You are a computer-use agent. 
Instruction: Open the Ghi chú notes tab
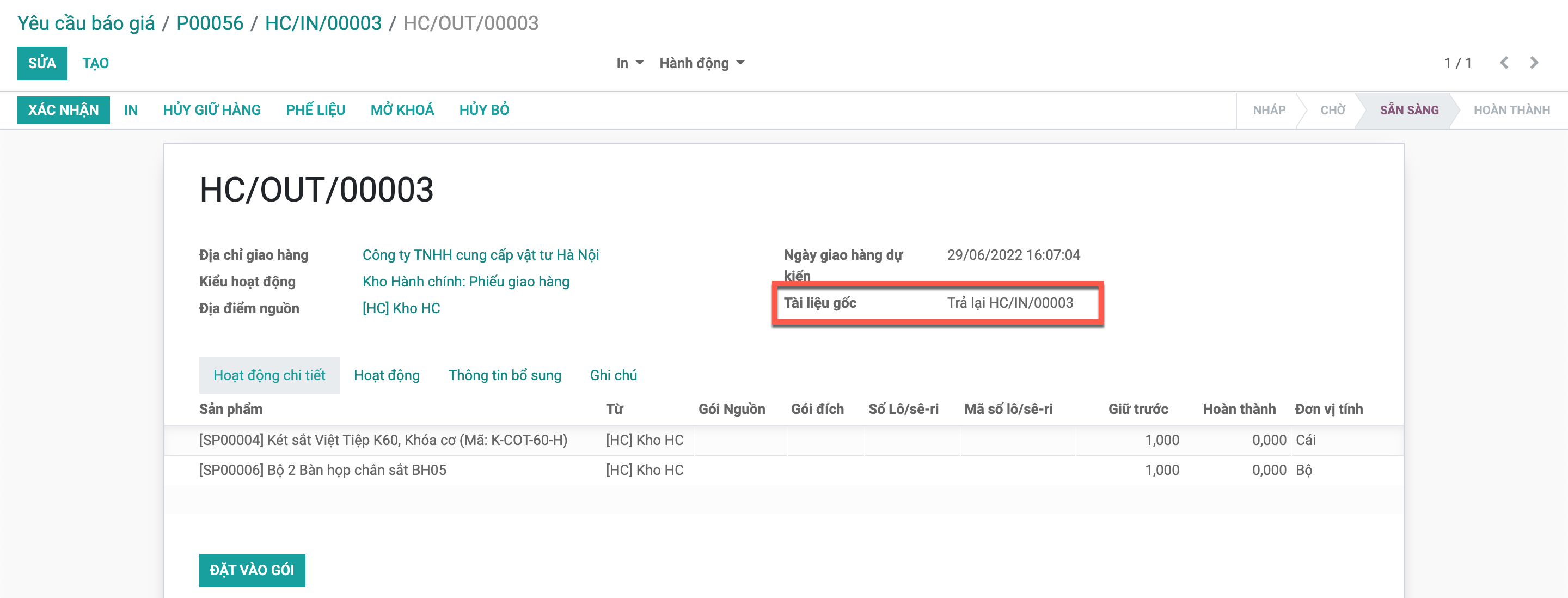613,375
